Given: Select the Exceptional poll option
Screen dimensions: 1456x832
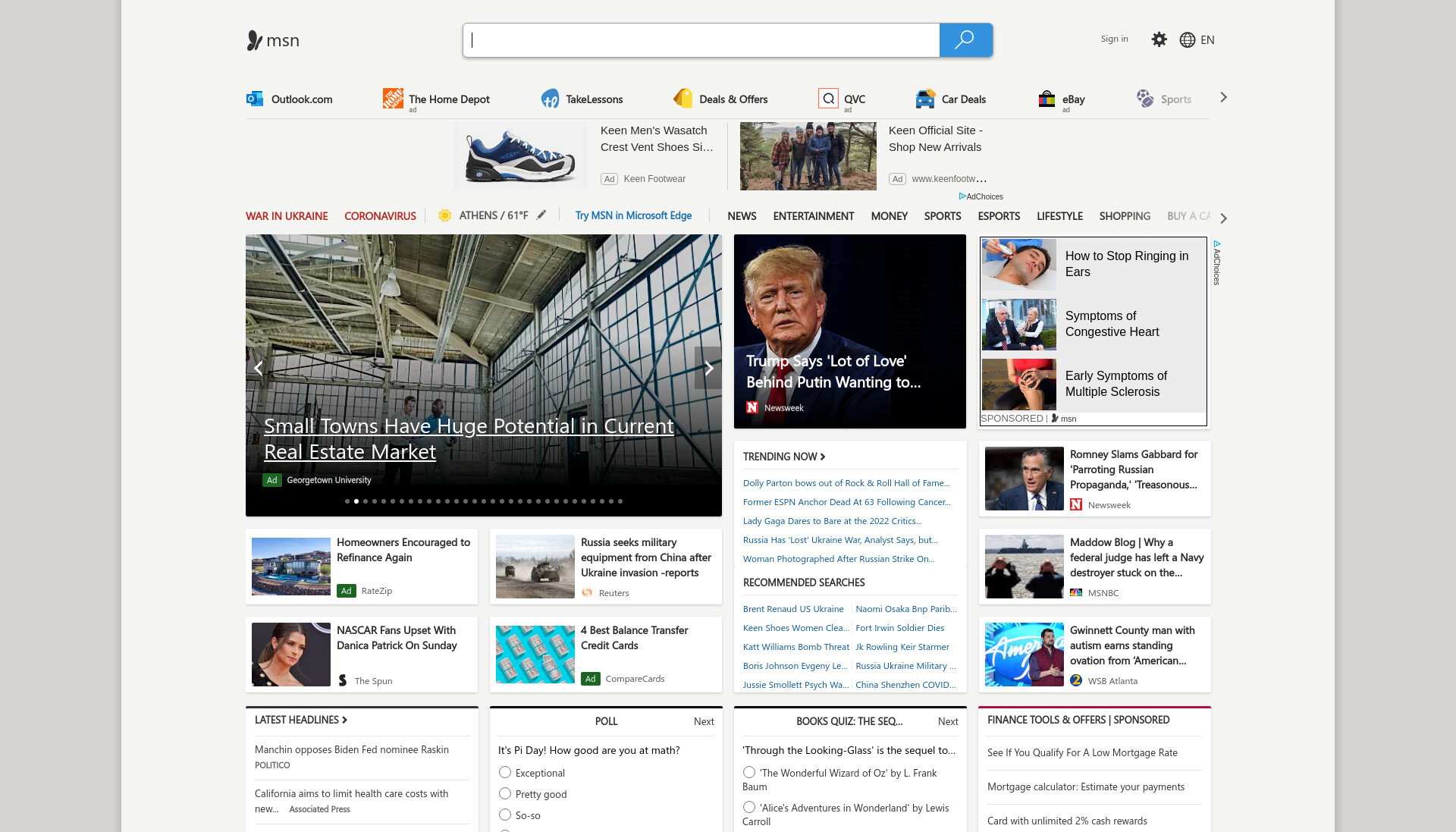Looking at the screenshot, I should (505, 772).
